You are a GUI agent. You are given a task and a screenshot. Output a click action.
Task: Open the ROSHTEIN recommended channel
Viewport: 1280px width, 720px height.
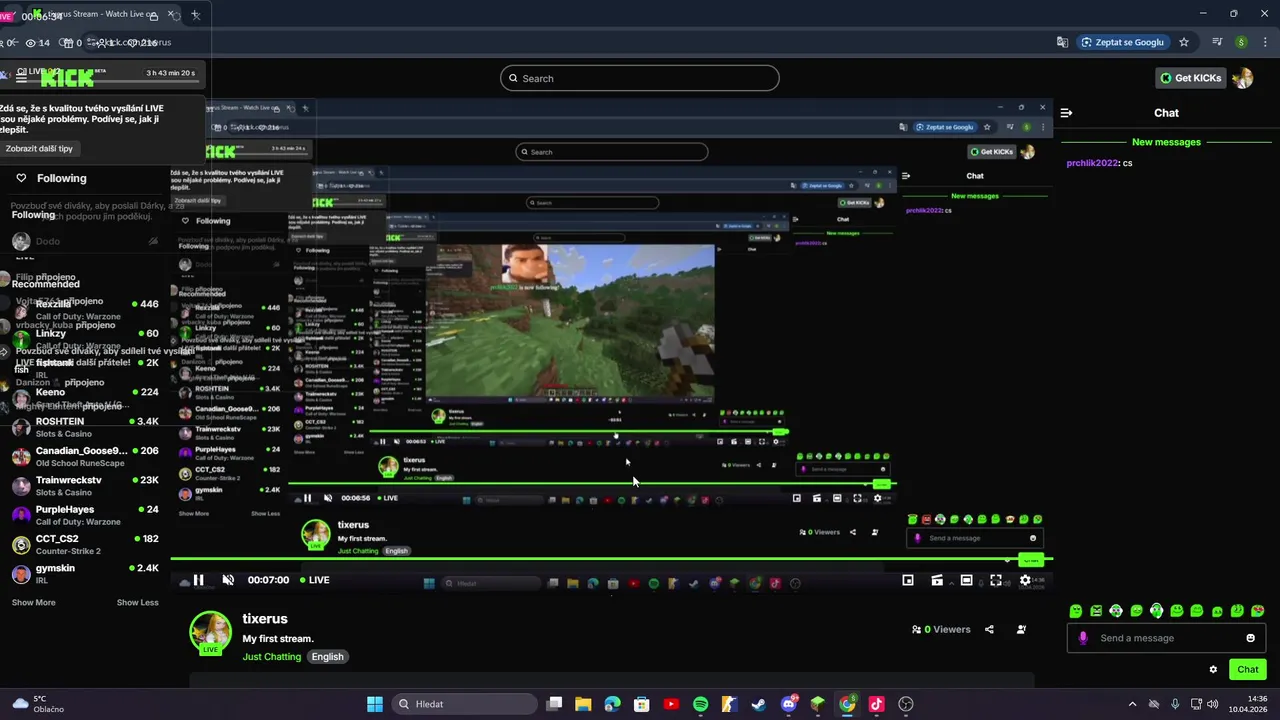[x=85, y=427]
